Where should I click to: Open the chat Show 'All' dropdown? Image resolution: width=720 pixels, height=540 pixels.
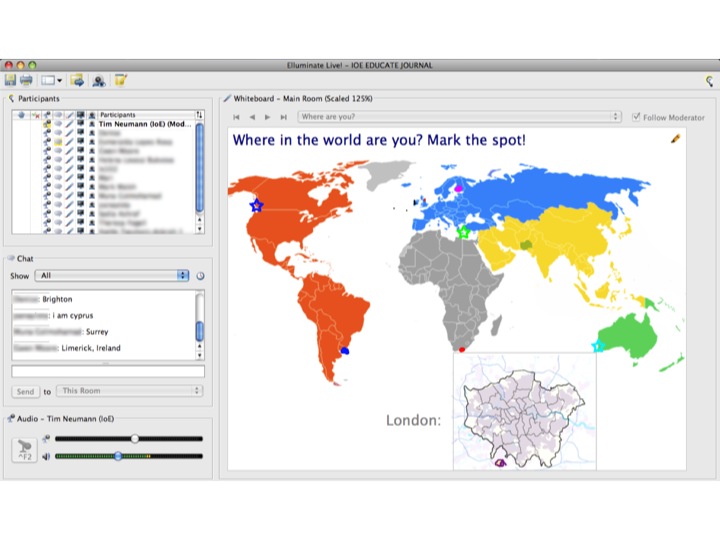(112, 276)
